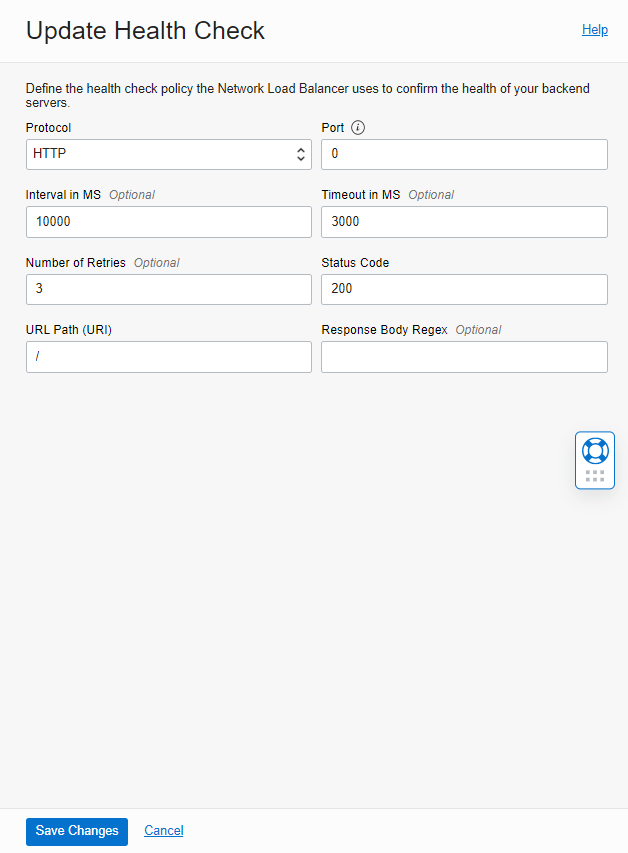Open the Protocol dropdown set to HTTP
Screen dimensions: 628x853
(168, 155)
